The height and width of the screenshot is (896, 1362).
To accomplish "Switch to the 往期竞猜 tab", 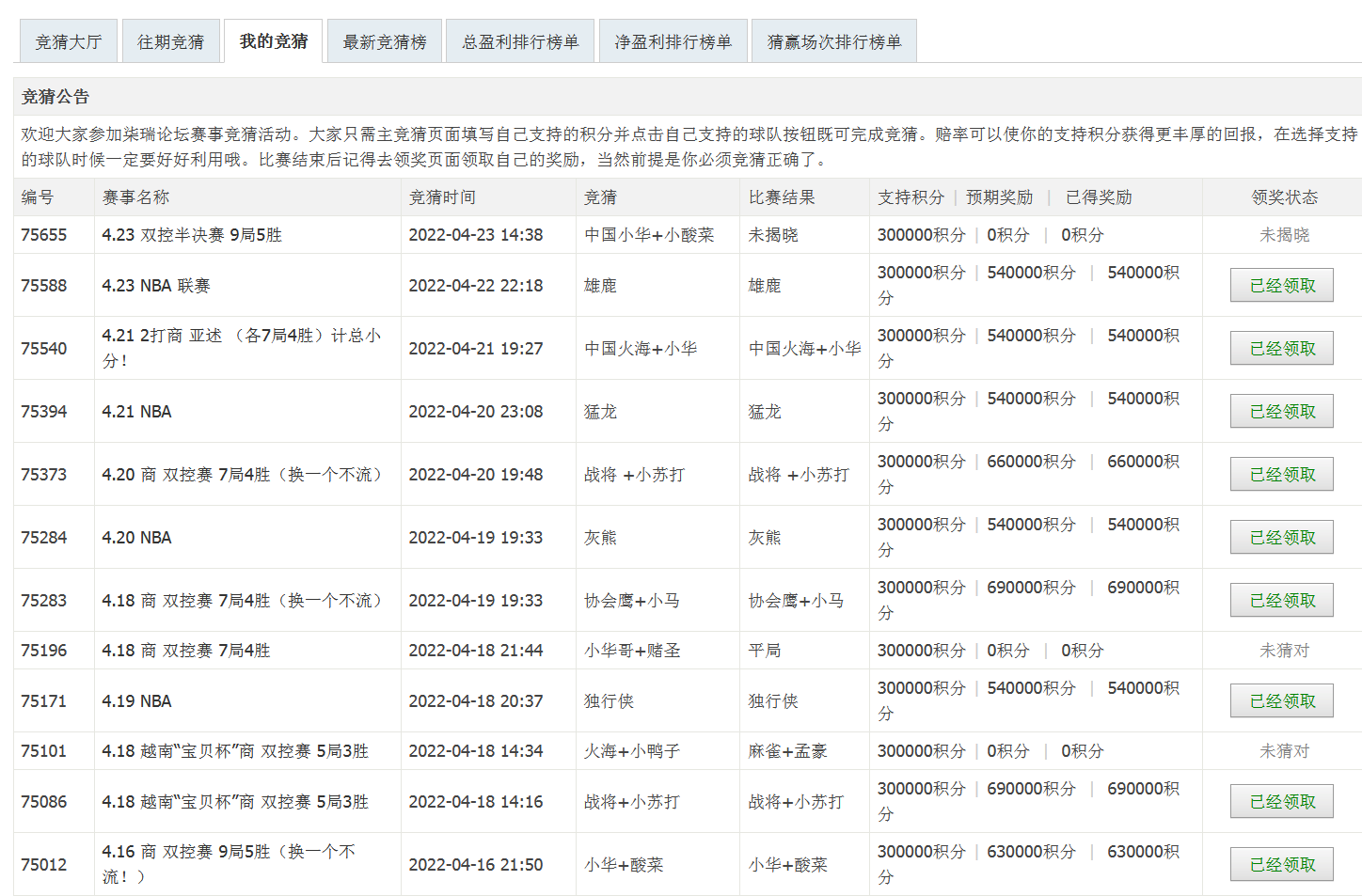I will coord(170,42).
